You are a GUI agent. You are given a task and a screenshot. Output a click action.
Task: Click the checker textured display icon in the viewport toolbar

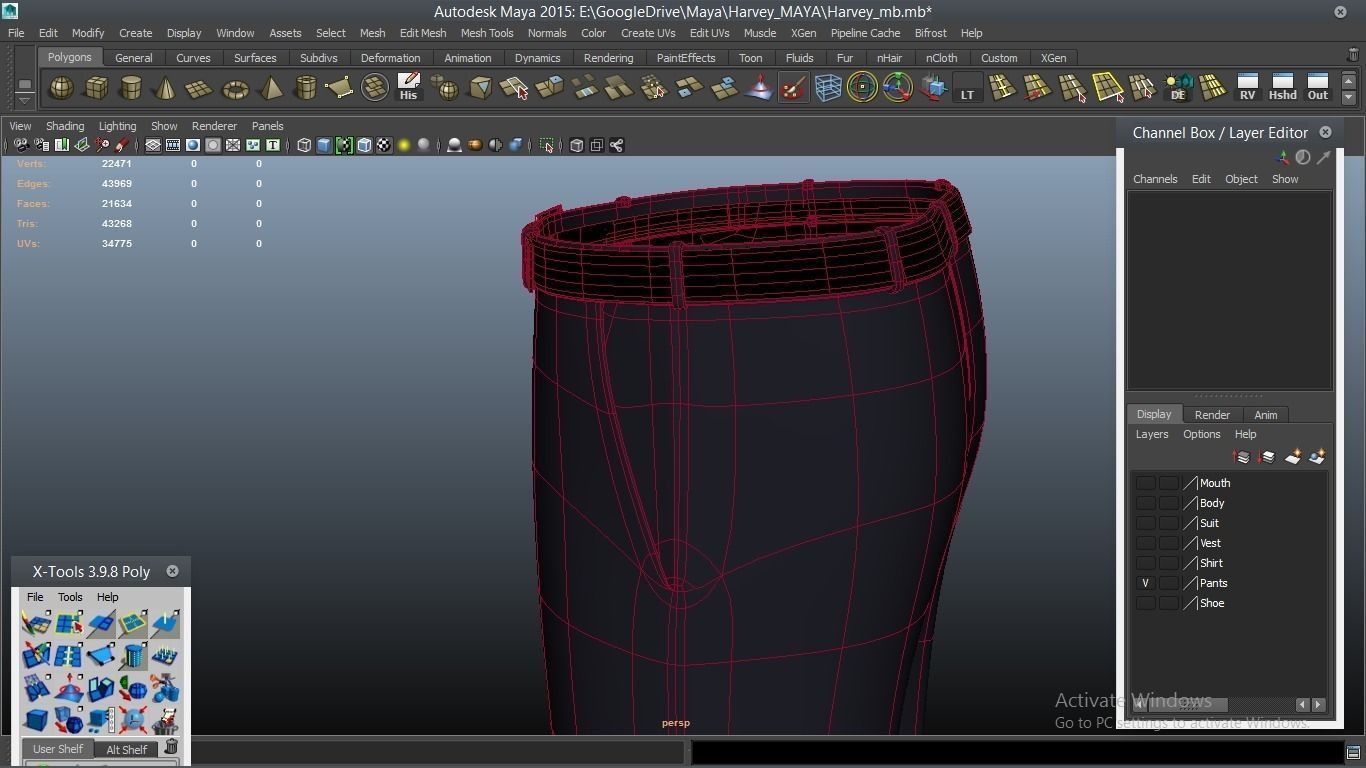384,145
